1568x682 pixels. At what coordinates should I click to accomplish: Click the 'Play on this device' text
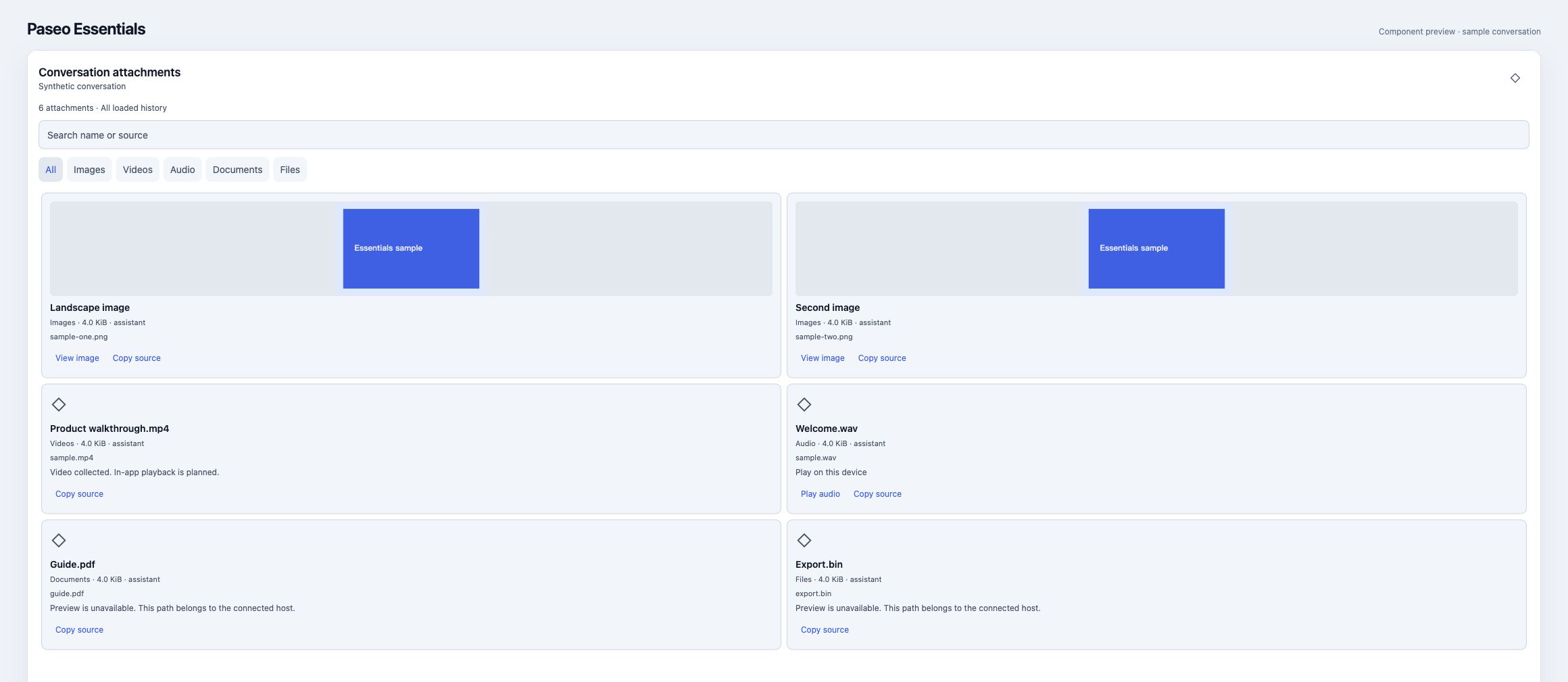click(831, 472)
